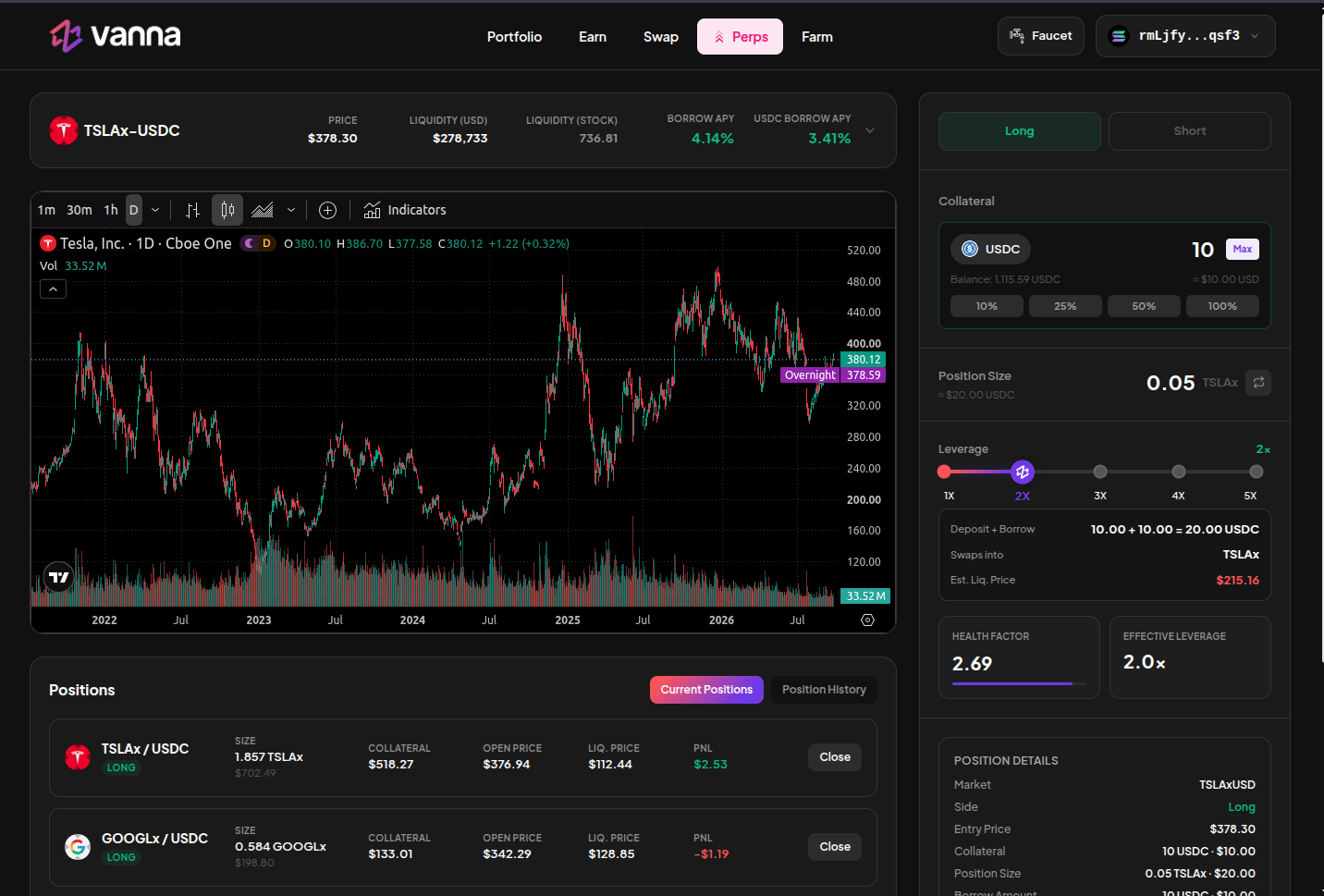Set leverage slider to 4X stop
This screenshot has height=896, width=1324.
1178,472
